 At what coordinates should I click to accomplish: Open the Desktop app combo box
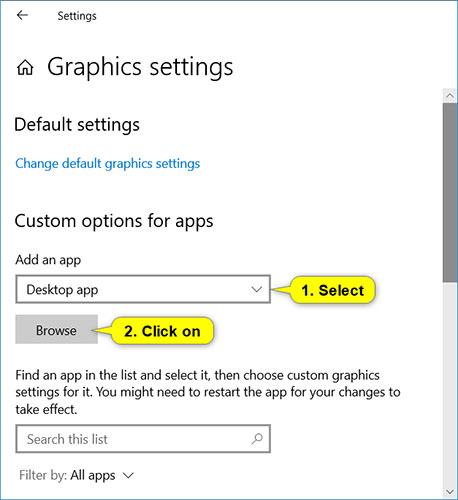143,289
